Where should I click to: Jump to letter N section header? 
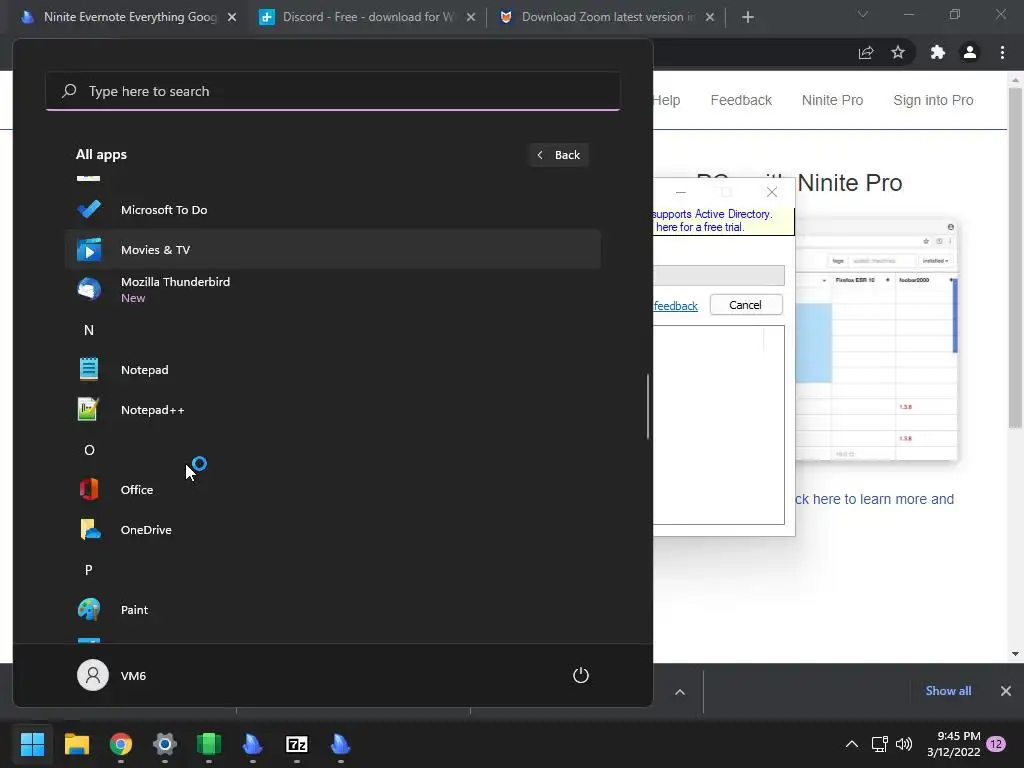click(x=89, y=330)
